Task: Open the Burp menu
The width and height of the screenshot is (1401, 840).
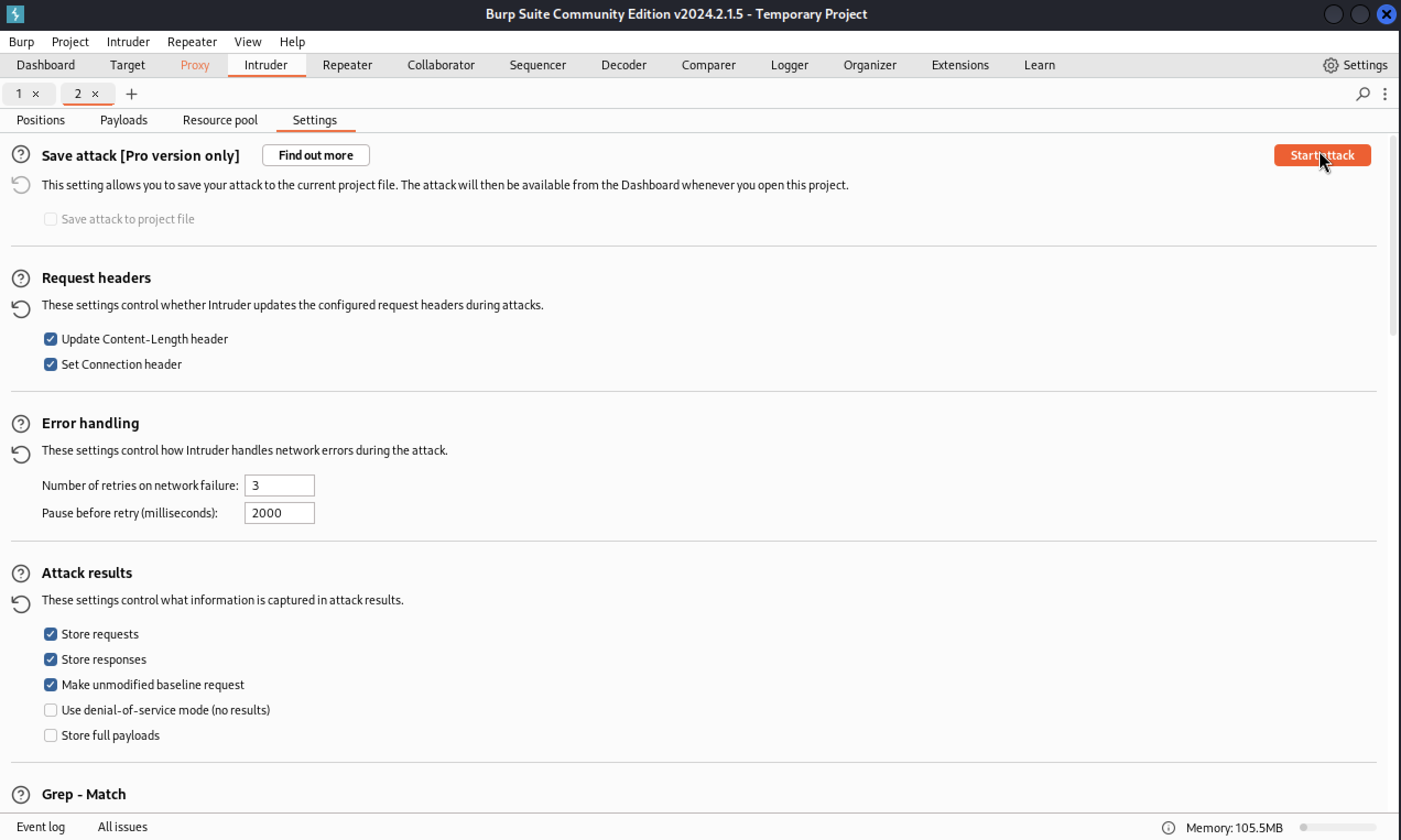Action: click(21, 42)
